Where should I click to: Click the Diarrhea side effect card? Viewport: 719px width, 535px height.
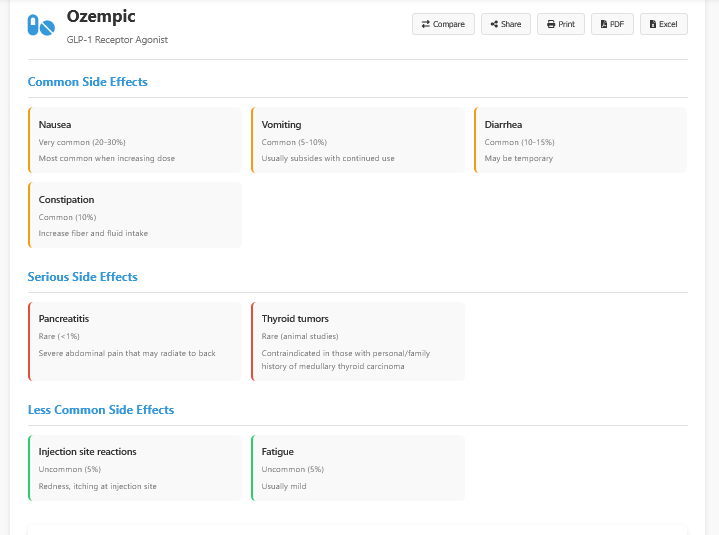tap(581, 140)
